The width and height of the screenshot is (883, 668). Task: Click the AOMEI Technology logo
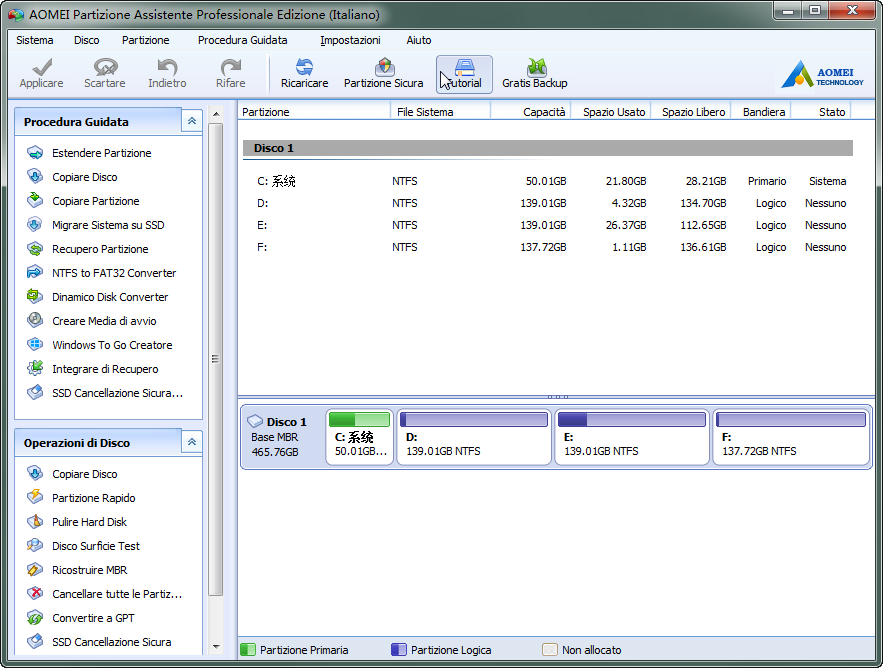coord(822,74)
